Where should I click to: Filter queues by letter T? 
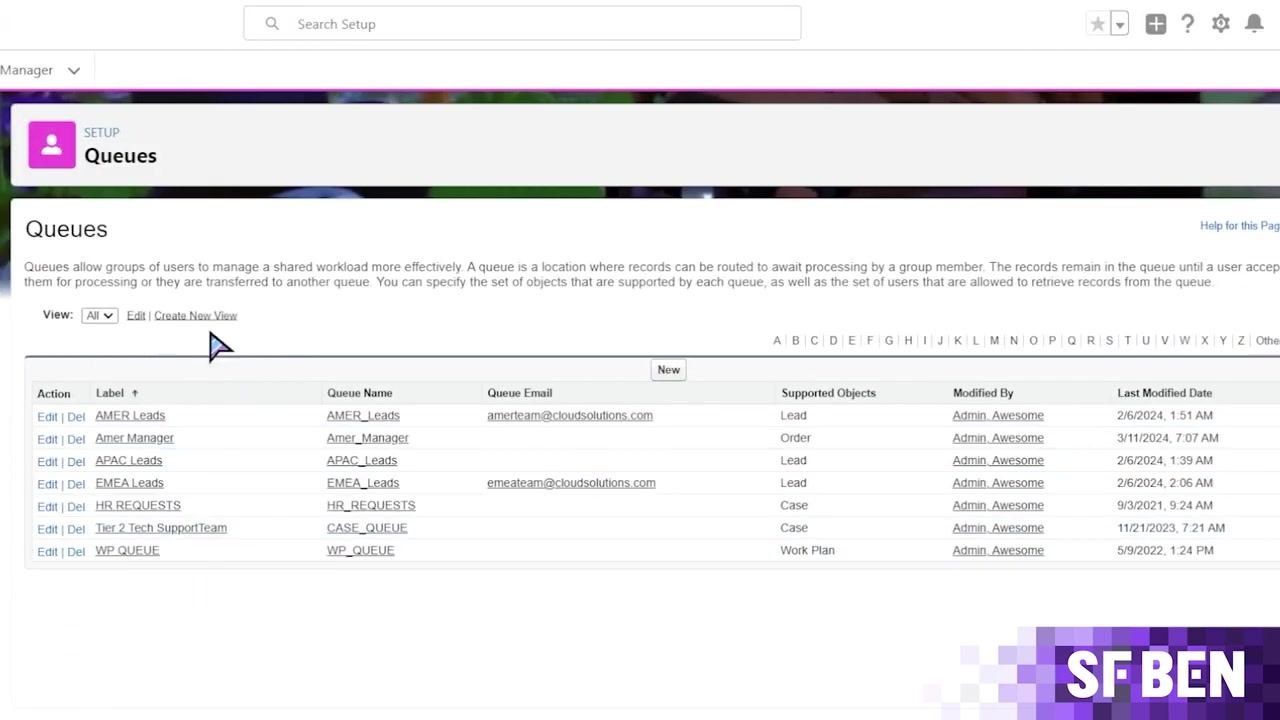tap(1127, 341)
